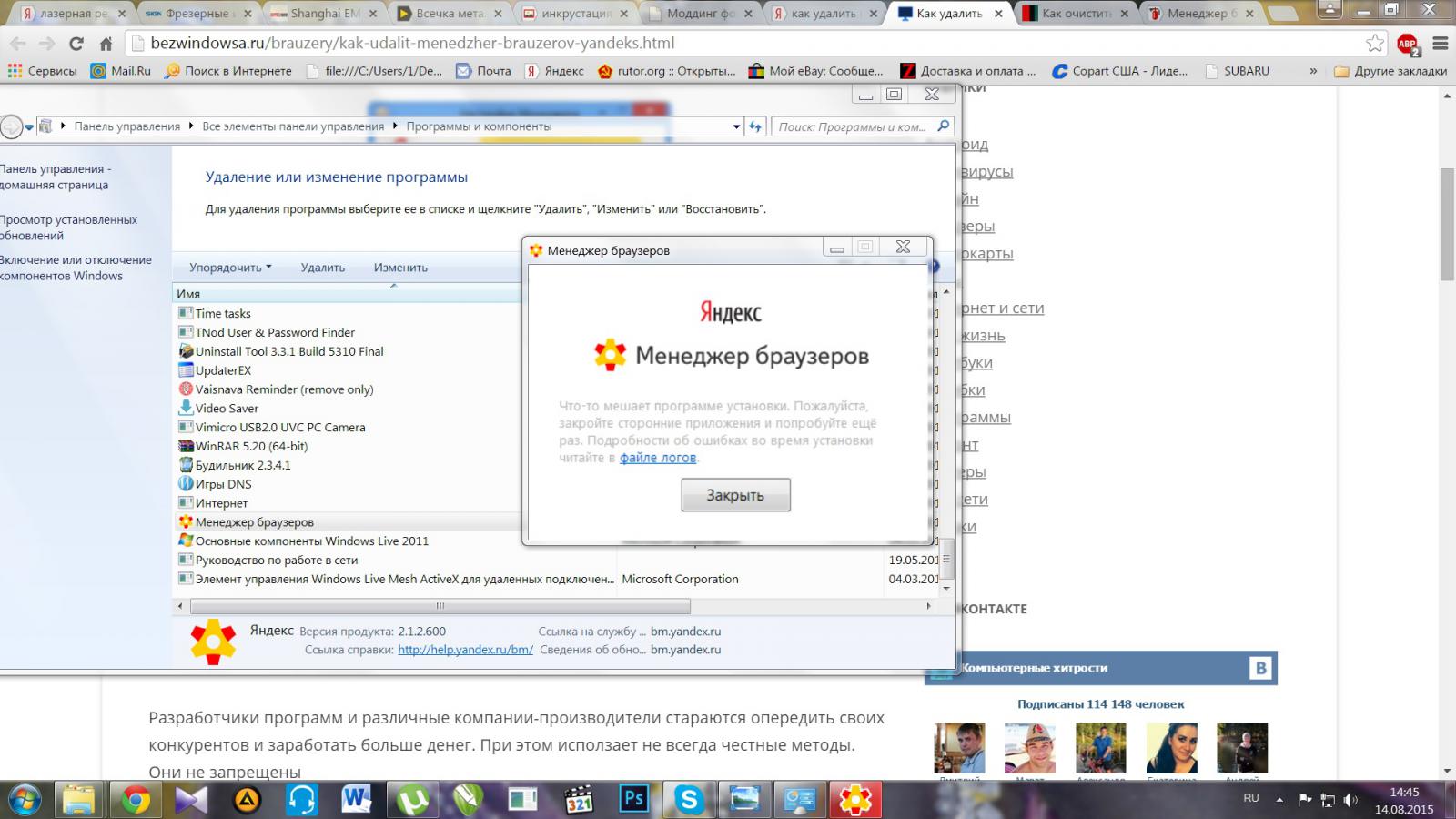The width and height of the screenshot is (1456, 819).
Task: Click Подписаны 114 148 человек link
Action: coord(1101,703)
